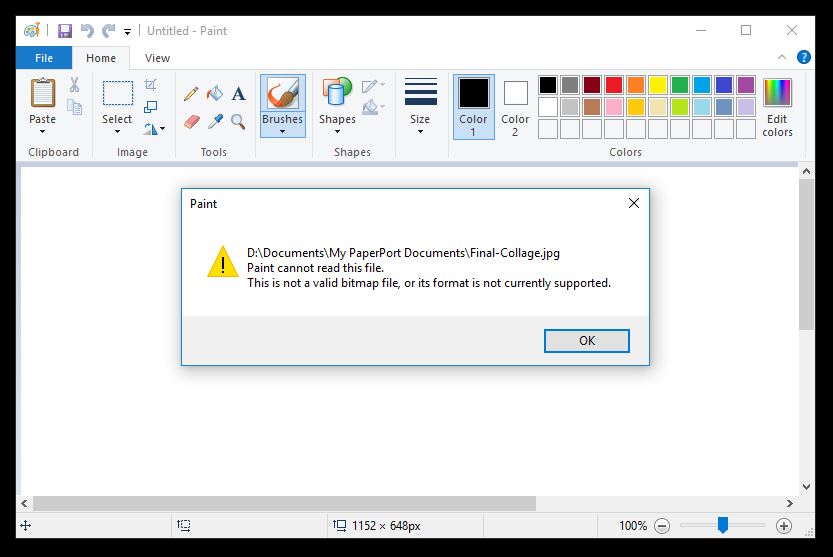Choose the Fill with color bucket tool
The width and height of the screenshot is (833, 557).
[x=215, y=94]
